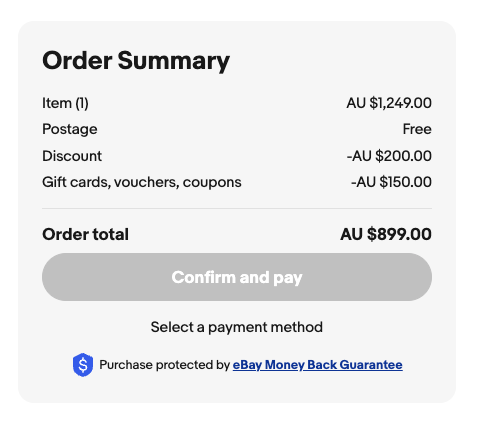Click the AU $899.00 order total
Image resolution: width=485 pixels, height=429 pixels.
point(386,234)
